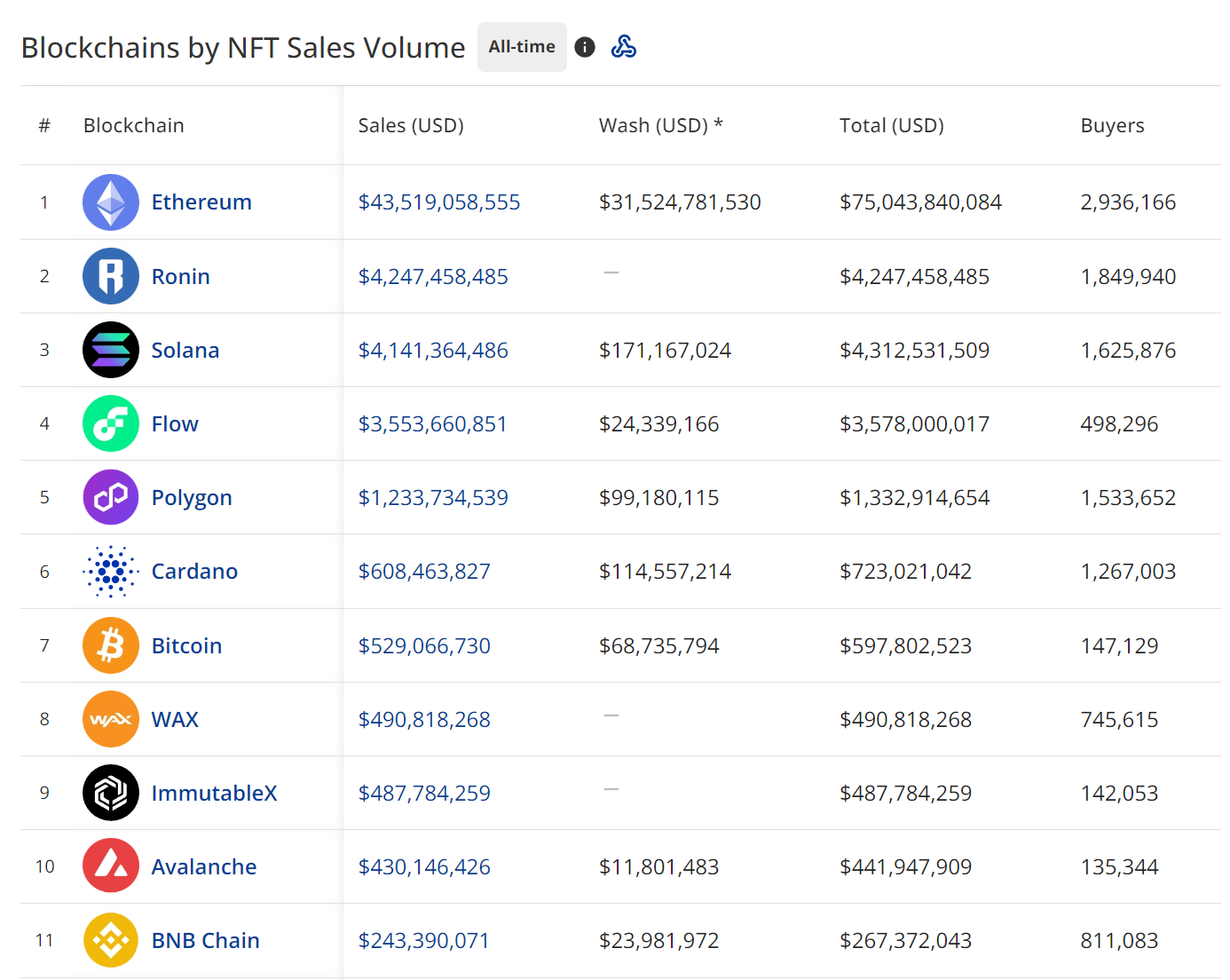The image size is (1230, 980).
Task: Click the Ethereum logo icon
Action: click(111, 202)
